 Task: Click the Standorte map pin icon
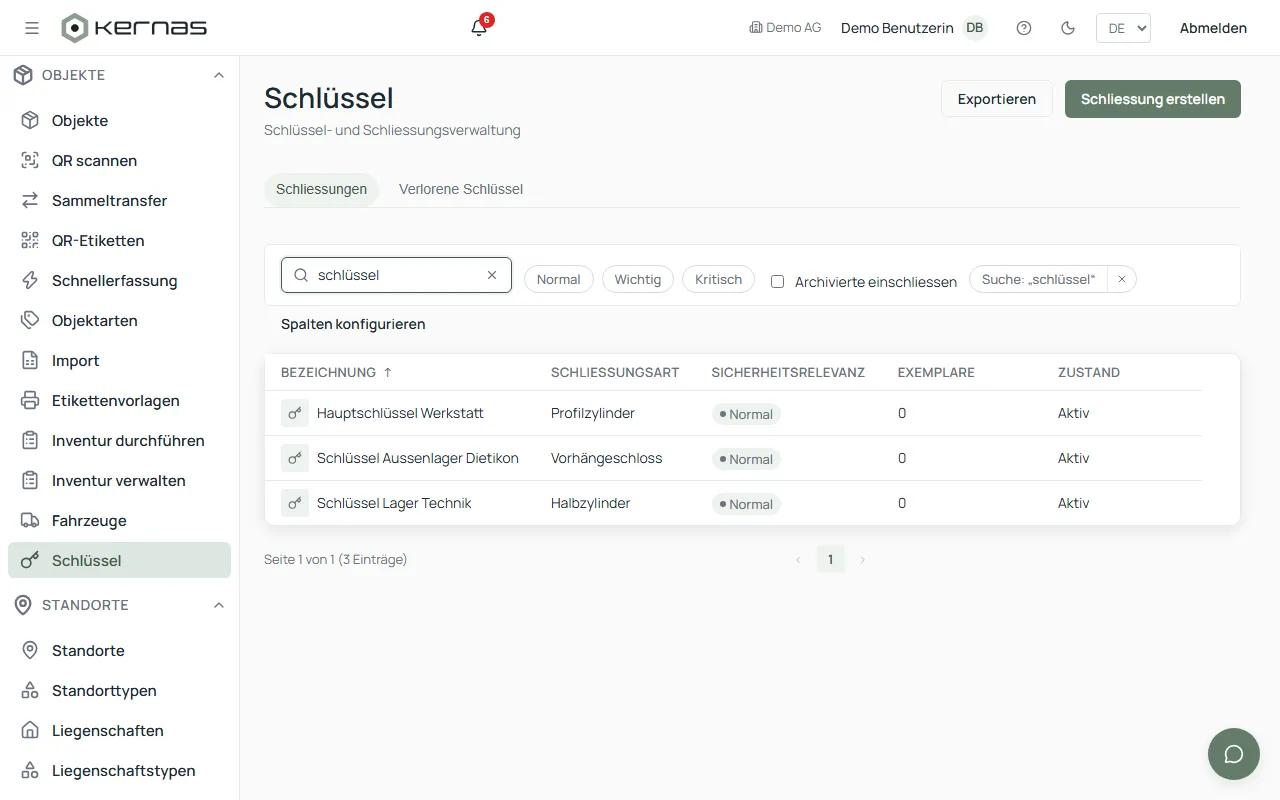(x=31, y=650)
